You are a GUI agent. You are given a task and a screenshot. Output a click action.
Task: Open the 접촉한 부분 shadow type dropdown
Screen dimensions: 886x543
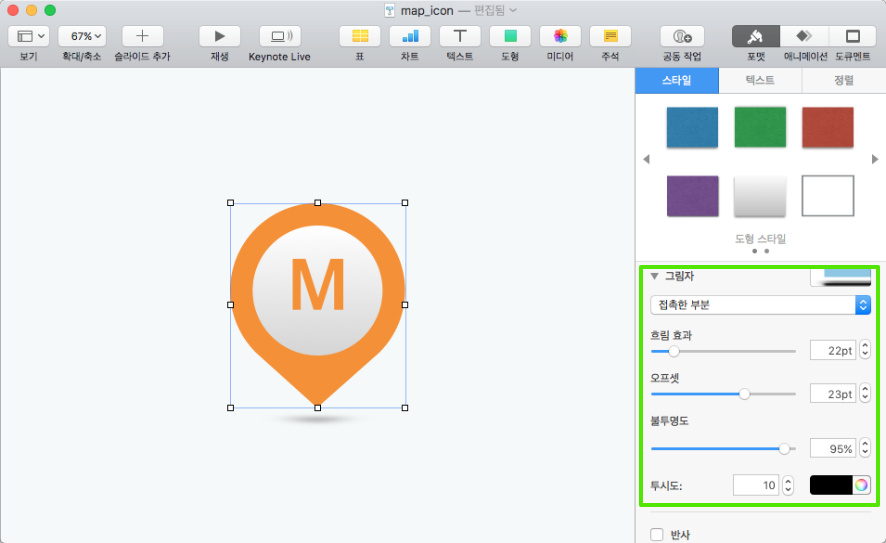pyautogui.click(x=761, y=305)
